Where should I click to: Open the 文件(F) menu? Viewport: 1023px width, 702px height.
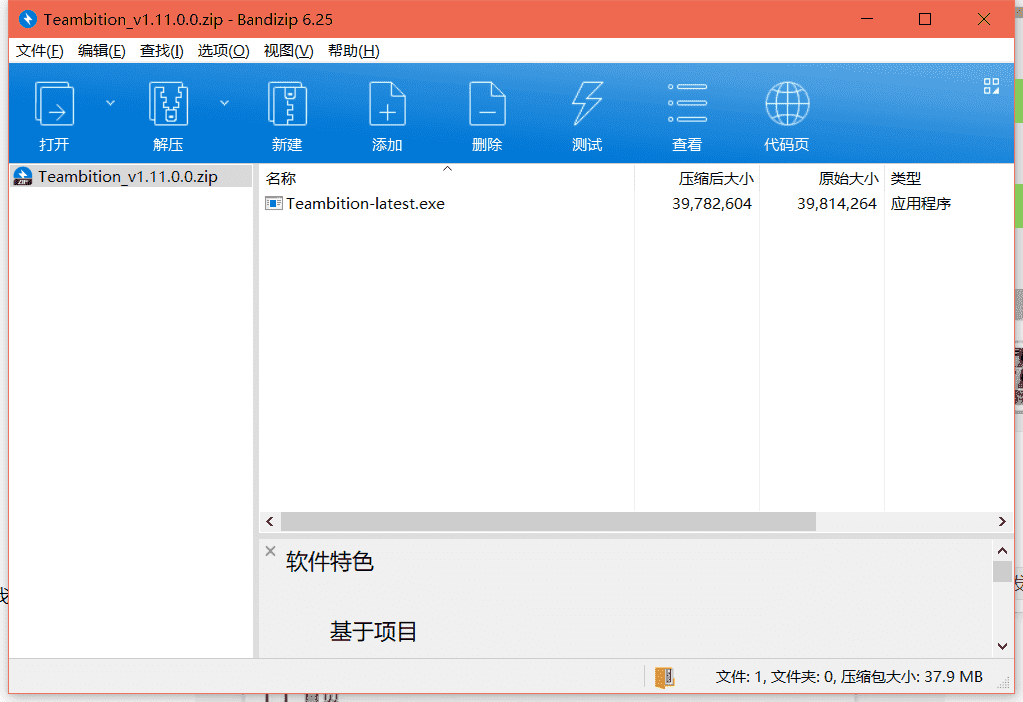click(40, 51)
